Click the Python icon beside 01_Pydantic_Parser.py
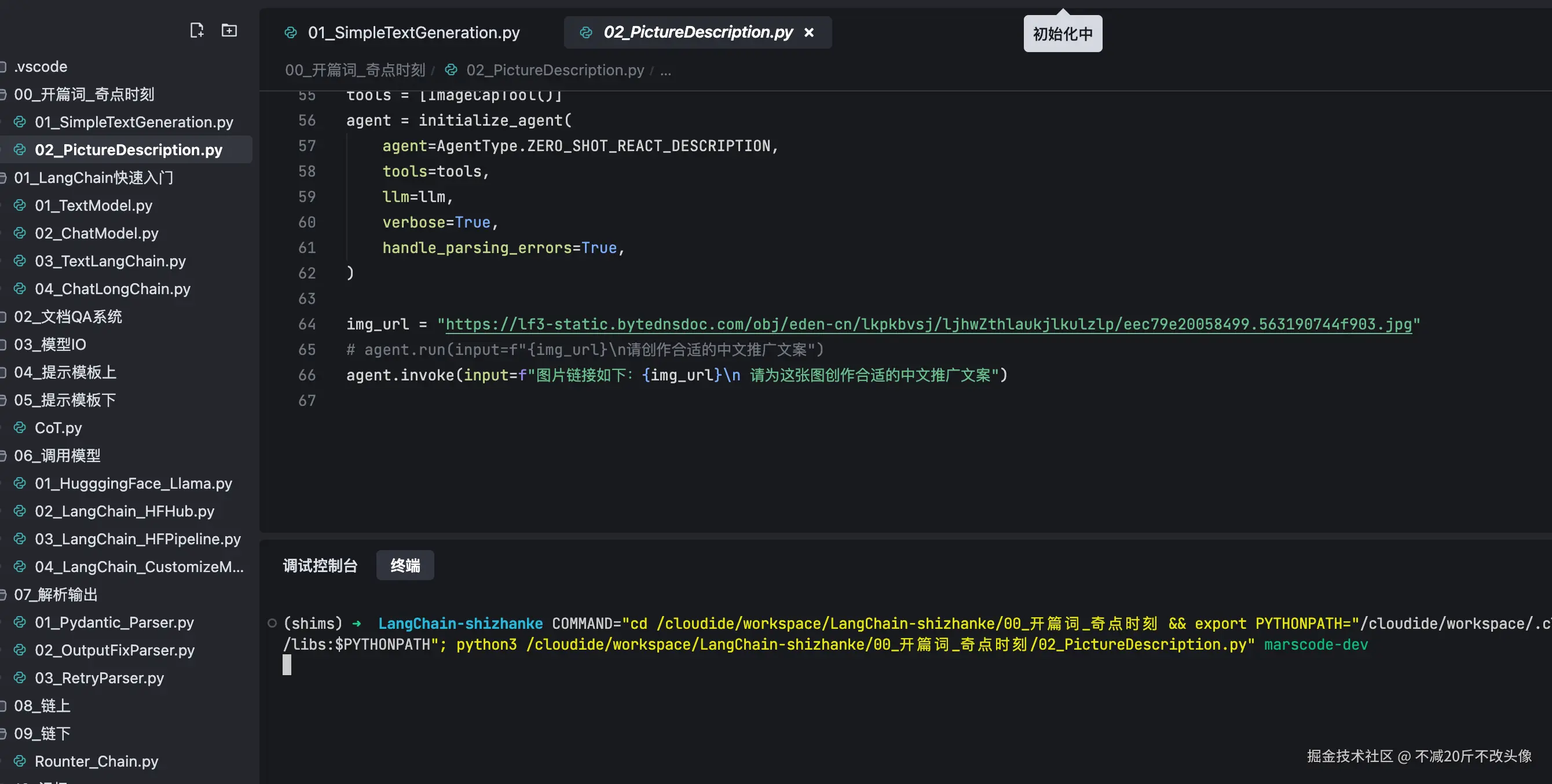Screen dimensions: 1552x784 pos(20,622)
